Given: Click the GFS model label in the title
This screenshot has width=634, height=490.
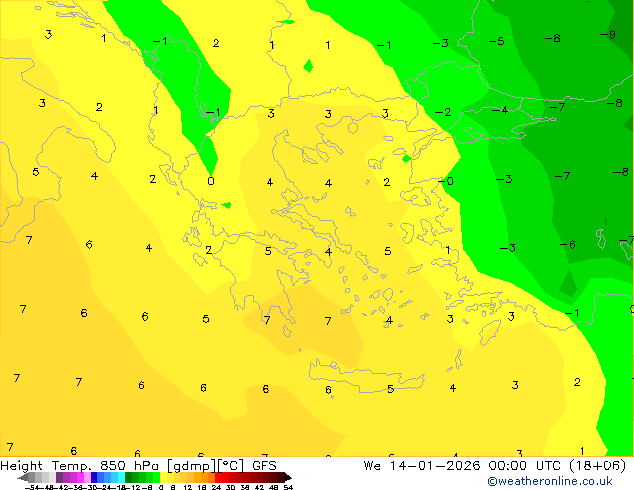Looking at the screenshot, I should [263, 465].
